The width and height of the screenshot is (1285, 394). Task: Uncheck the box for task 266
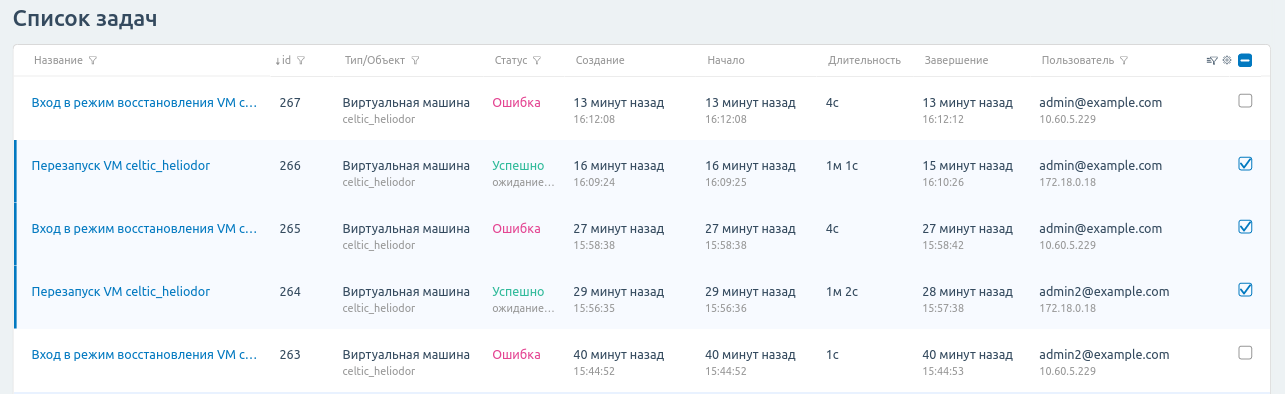tap(1245, 164)
